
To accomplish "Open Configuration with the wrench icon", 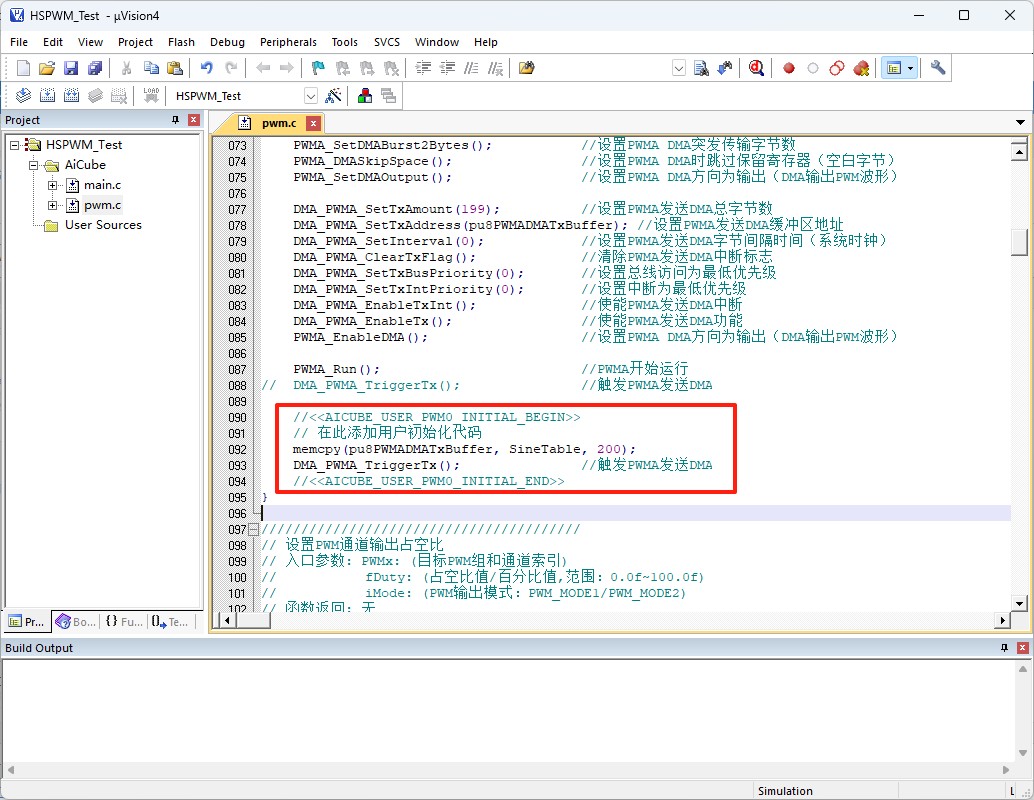I will tap(938, 68).
